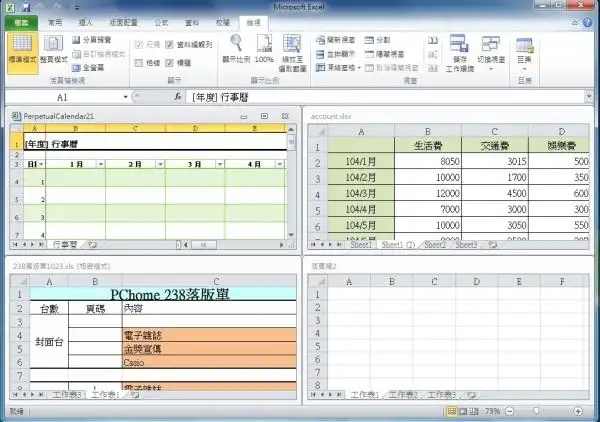600x422 pixels.
Task: Click the calendar window's vertical scrollbar down arrow
Action: pyautogui.click(x=291, y=235)
